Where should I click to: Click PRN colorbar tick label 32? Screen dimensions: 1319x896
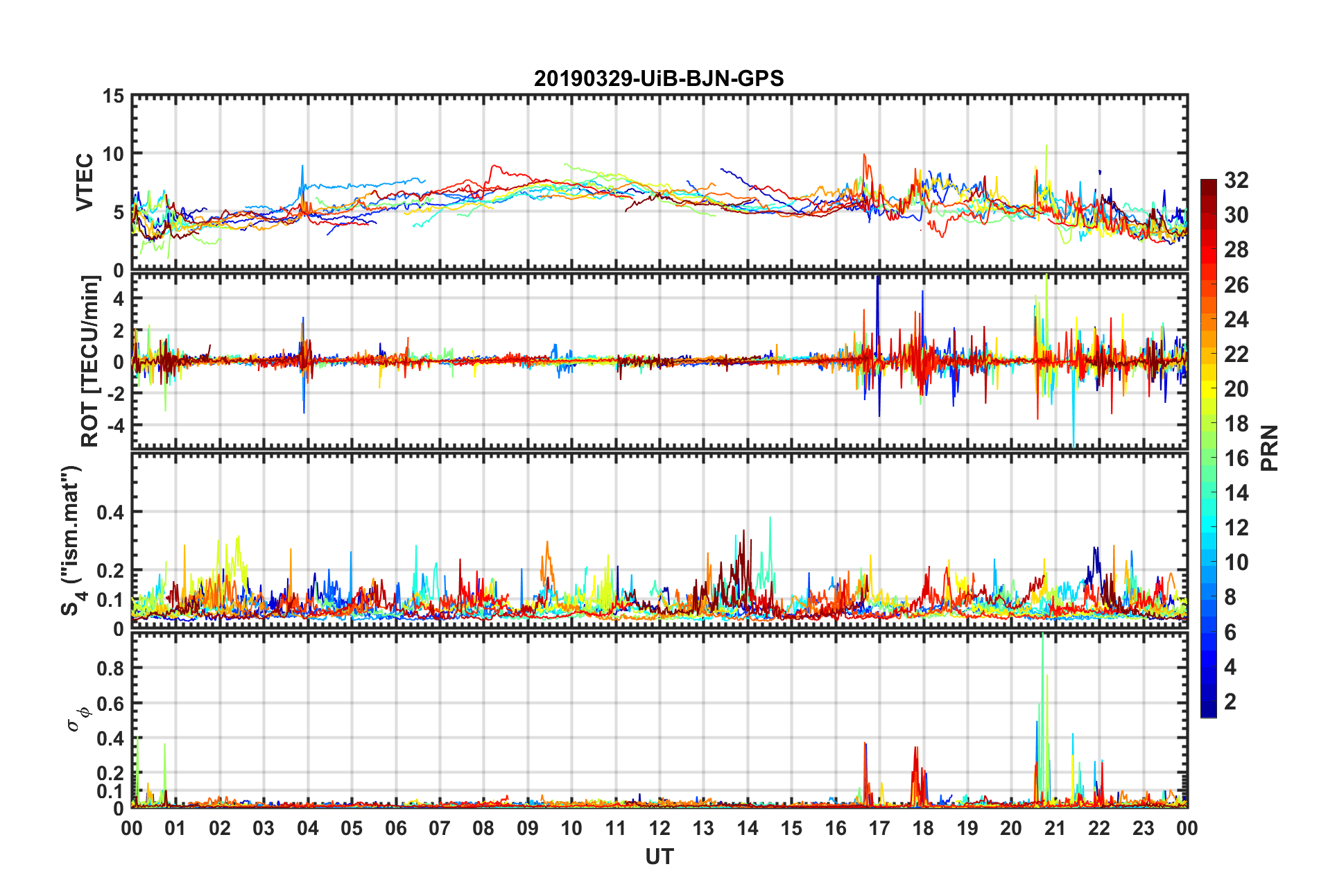pos(1236,180)
